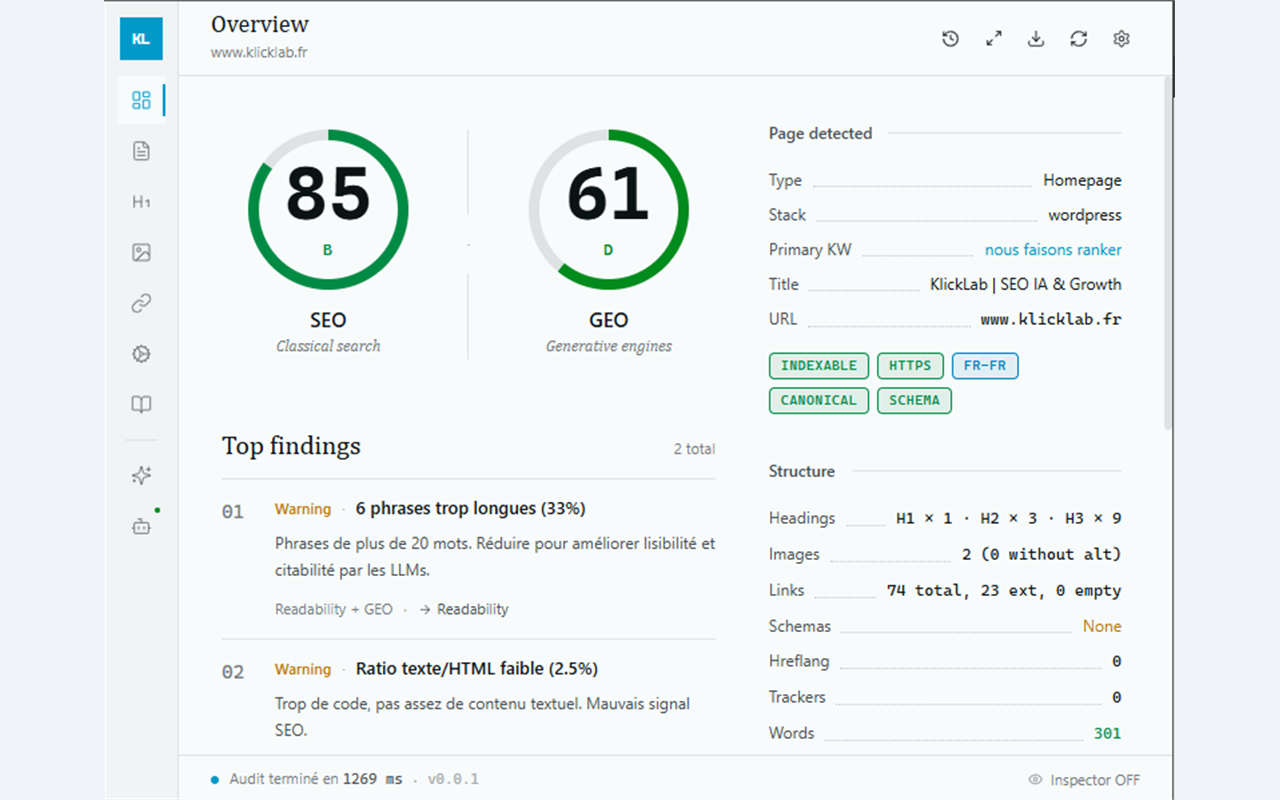
Task: Click the Headings value 'H1 × 1 · H2 × 3 · H3 × 9'
Action: pos(1009,518)
